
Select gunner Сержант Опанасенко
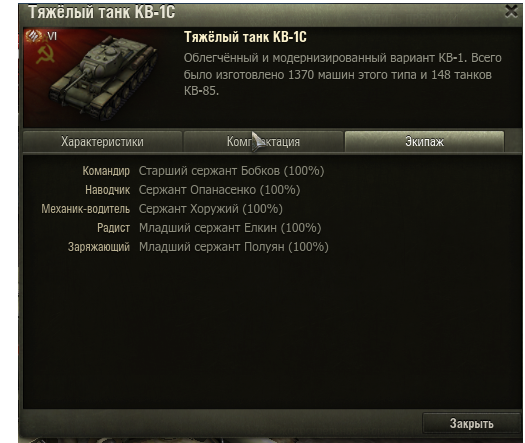tap(219, 190)
